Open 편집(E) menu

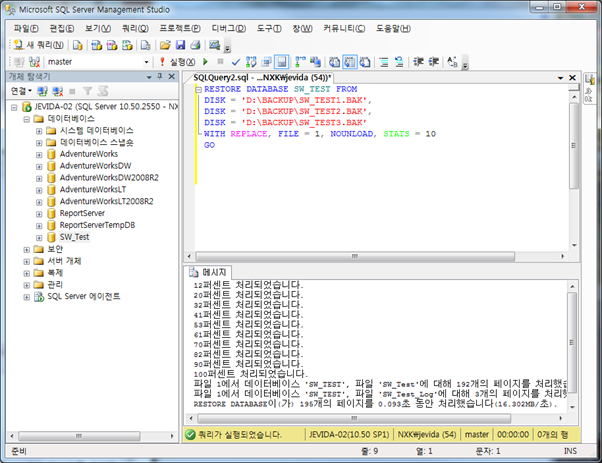click(x=62, y=28)
